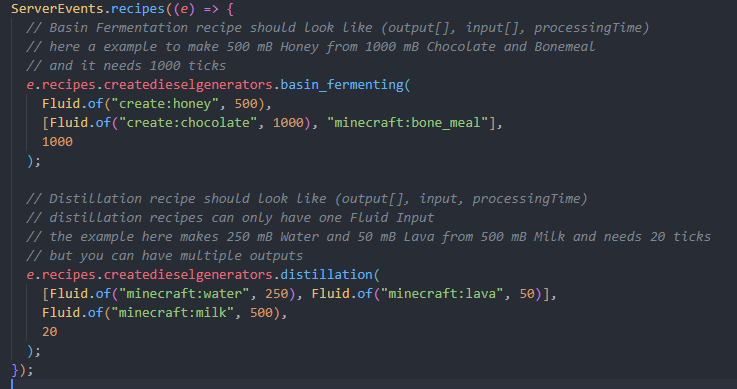Screen dimensions: 737x389
Task: Click the "minecraft:water" string
Action: coord(184,294)
